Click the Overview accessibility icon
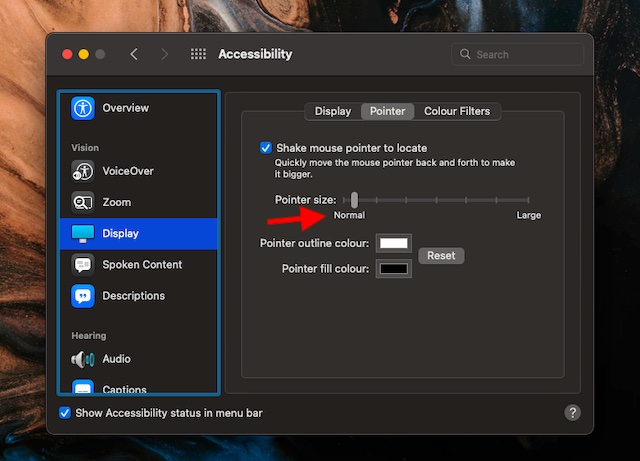 pyautogui.click(x=83, y=108)
